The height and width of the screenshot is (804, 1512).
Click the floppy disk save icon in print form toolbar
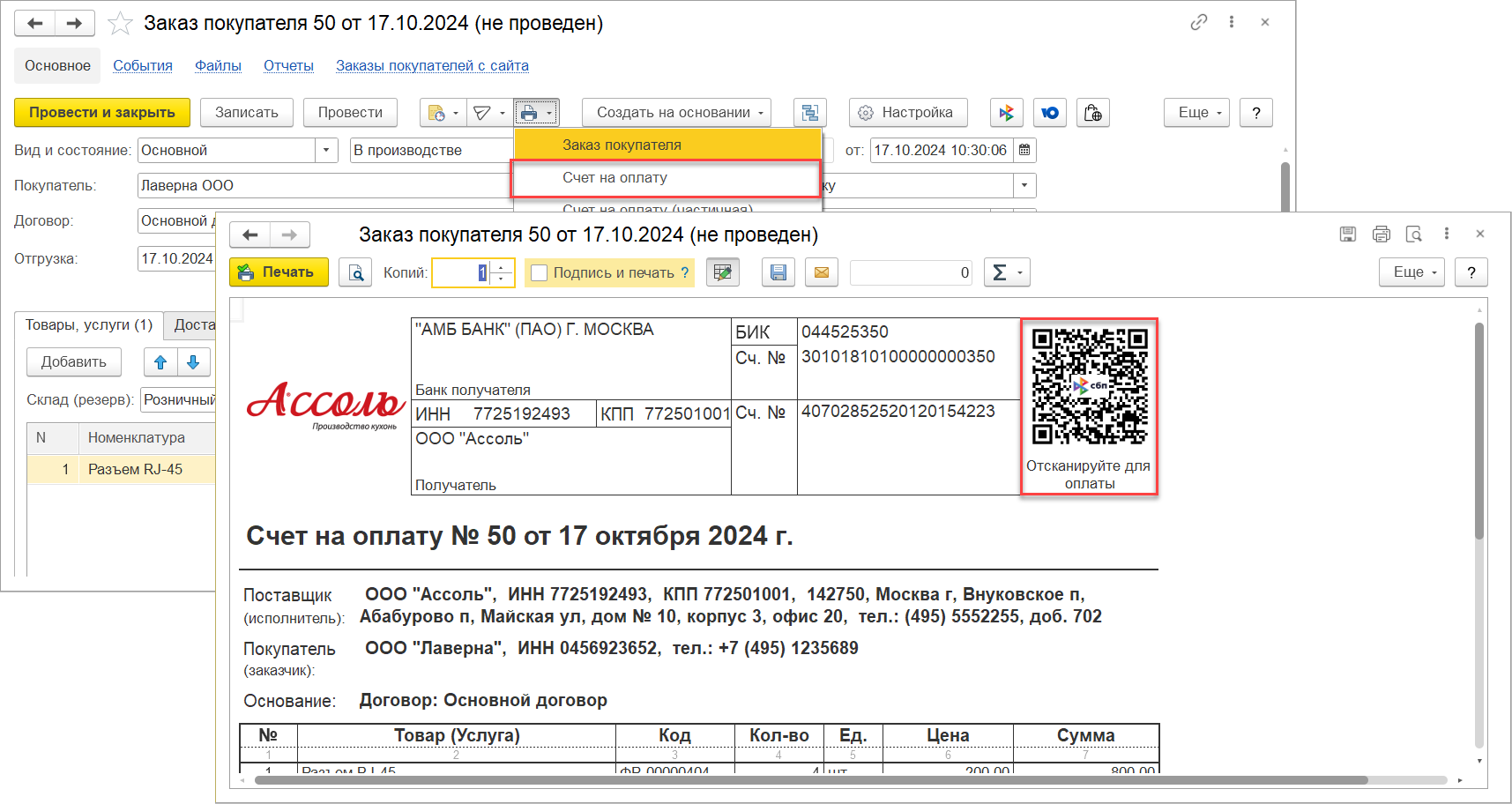point(778,273)
